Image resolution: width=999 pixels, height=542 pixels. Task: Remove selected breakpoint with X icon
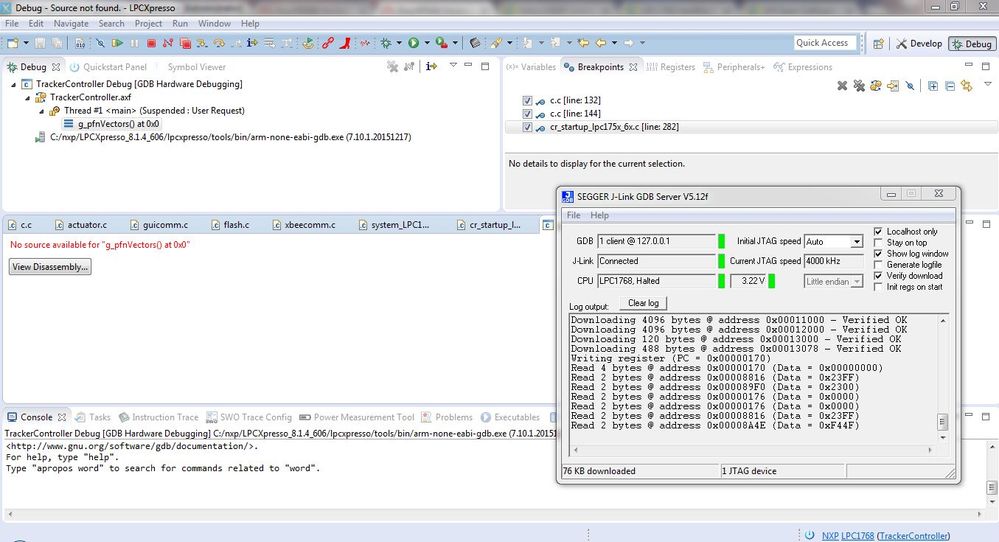(842, 85)
